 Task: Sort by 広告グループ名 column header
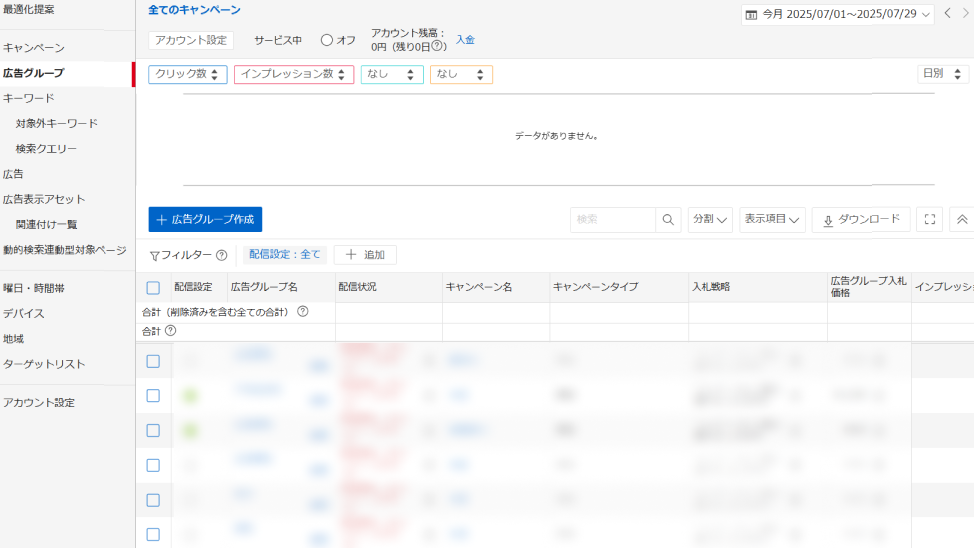pos(264,287)
